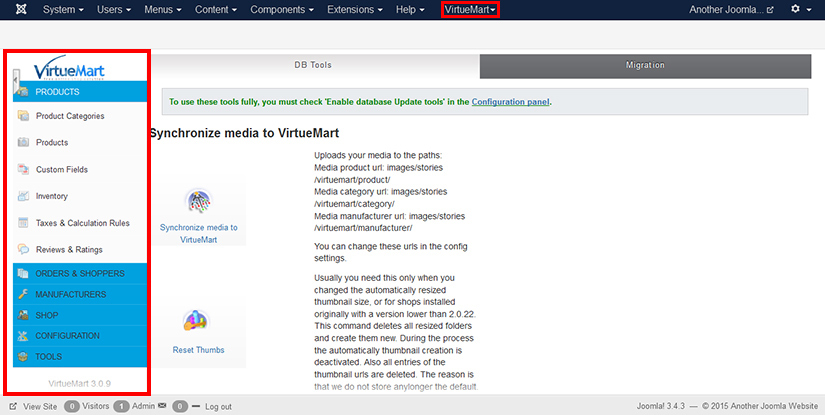Expand the Configuration sidebar section
The image size is (825, 415).
(x=67, y=336)
